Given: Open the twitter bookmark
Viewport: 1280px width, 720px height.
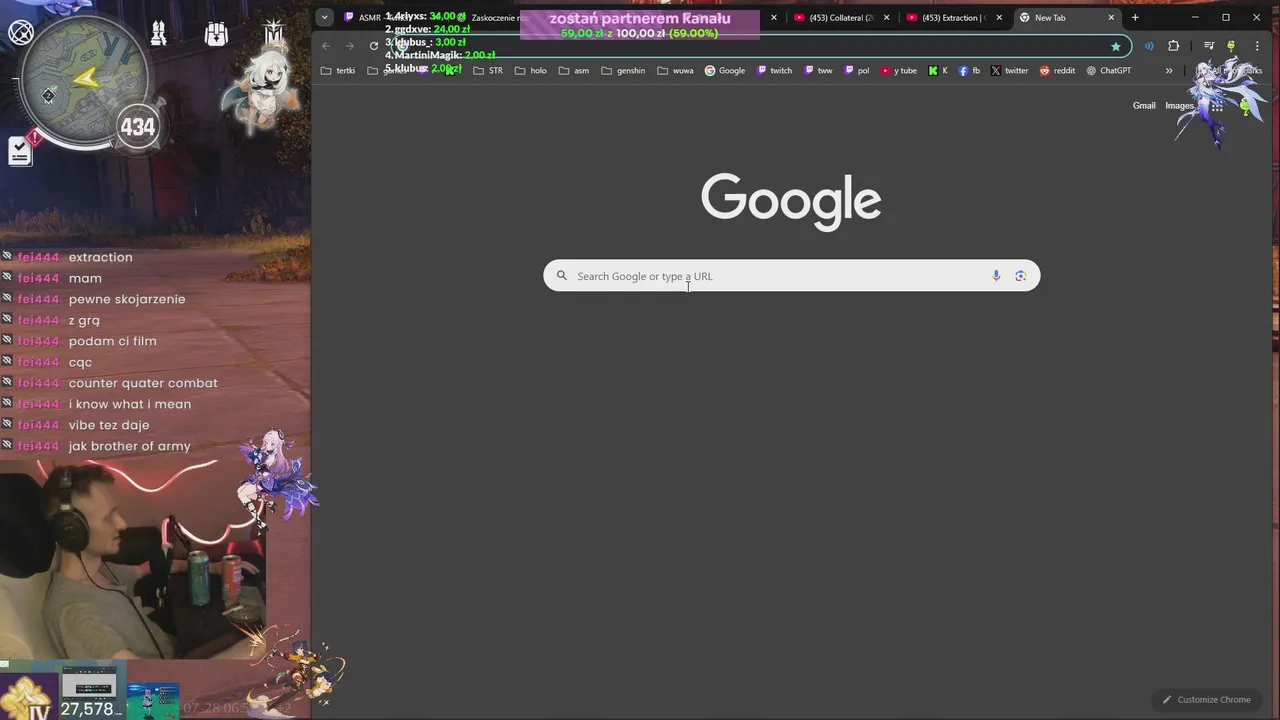Looking at the screenshot, I should point(1010,71).
